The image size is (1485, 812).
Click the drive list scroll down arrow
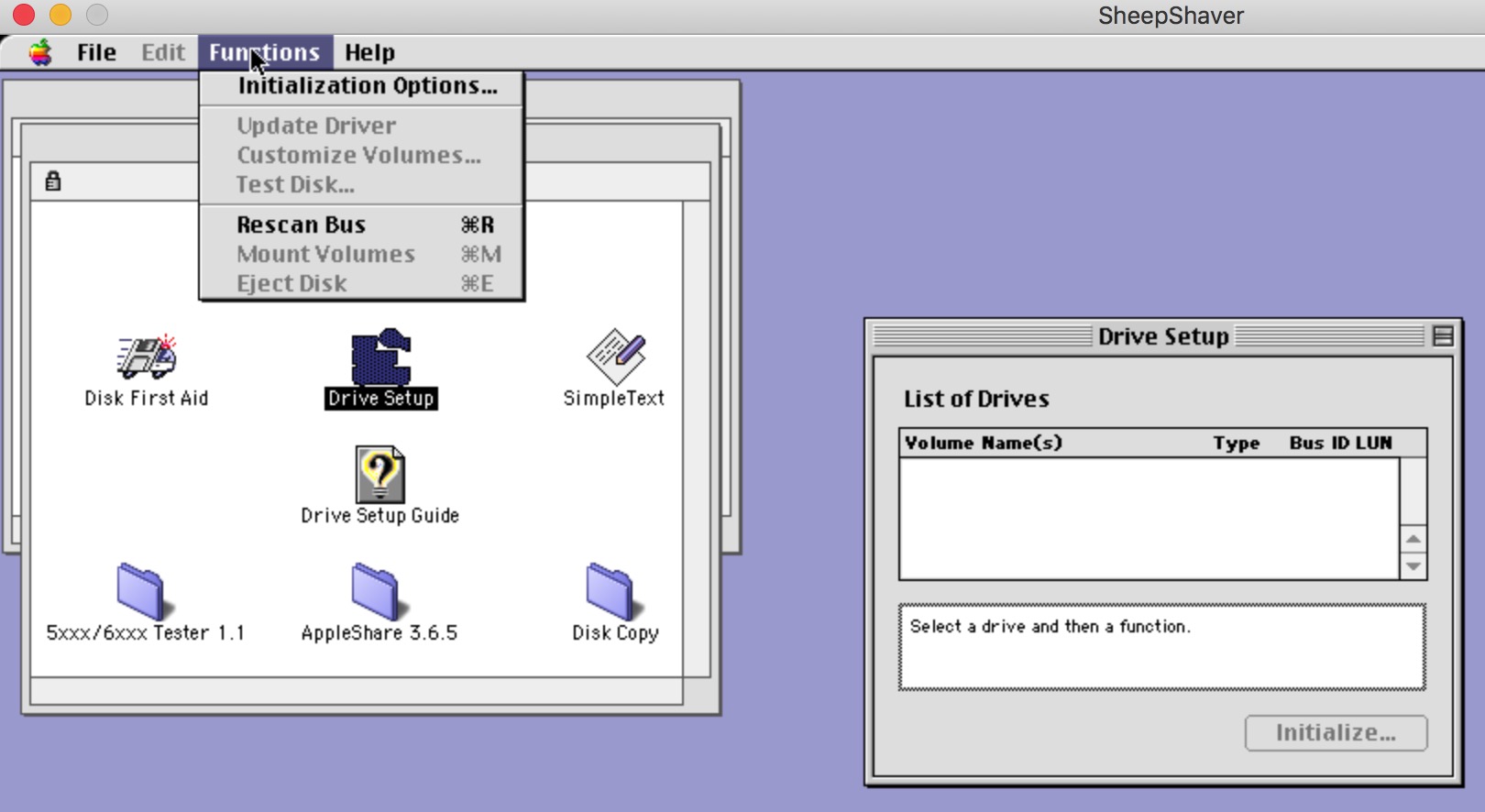coord(1413,566)
